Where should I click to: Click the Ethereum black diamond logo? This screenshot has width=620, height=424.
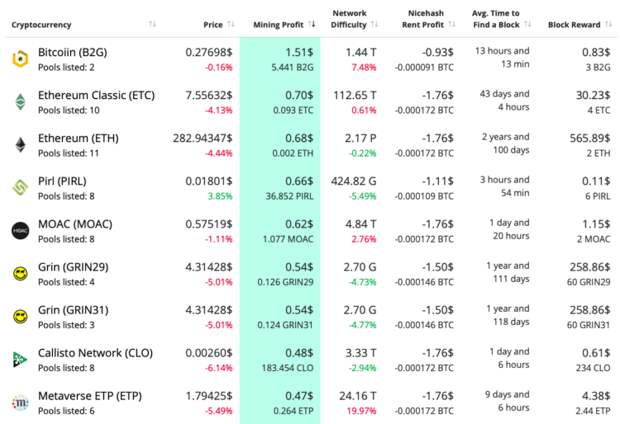(20, 145)
